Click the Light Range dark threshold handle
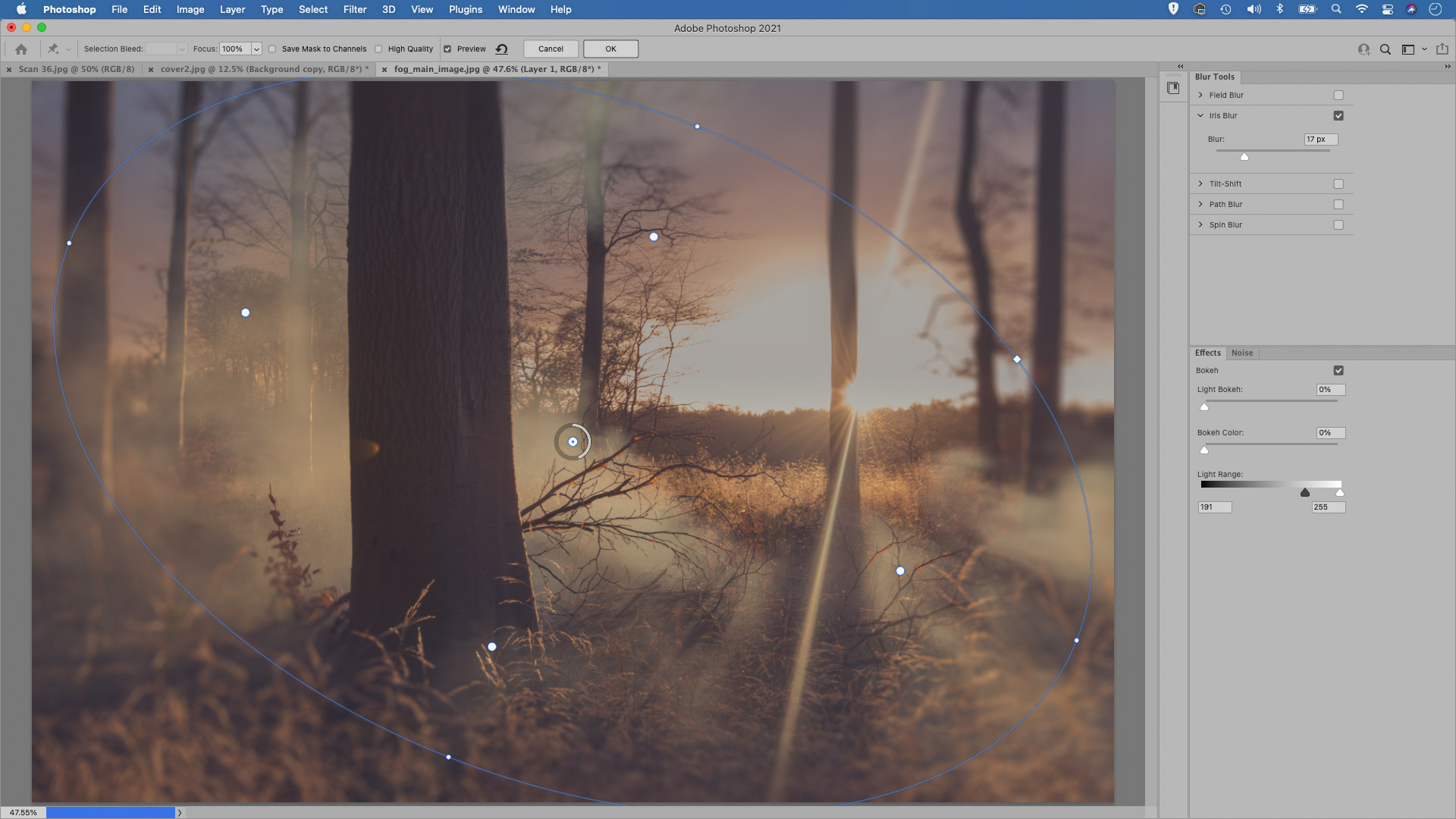 coord(1305,493)
